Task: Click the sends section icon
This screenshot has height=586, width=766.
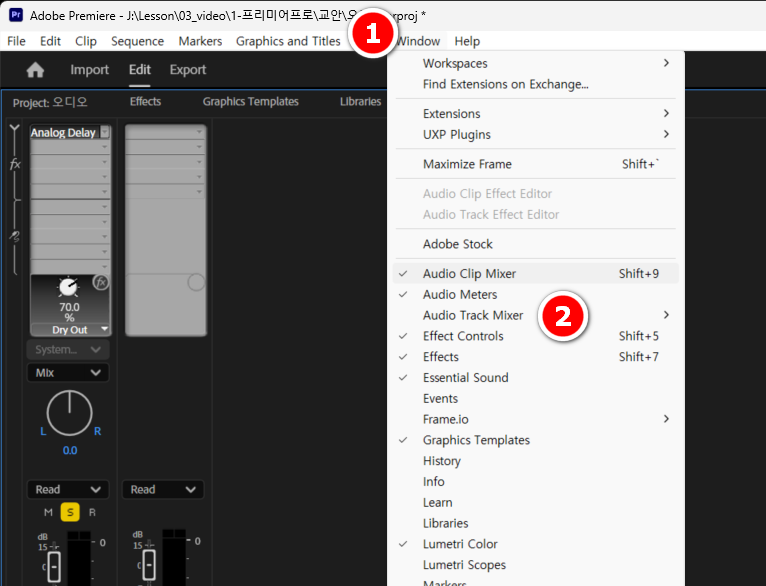Action: pyautogui.click(x=15, y=236)
